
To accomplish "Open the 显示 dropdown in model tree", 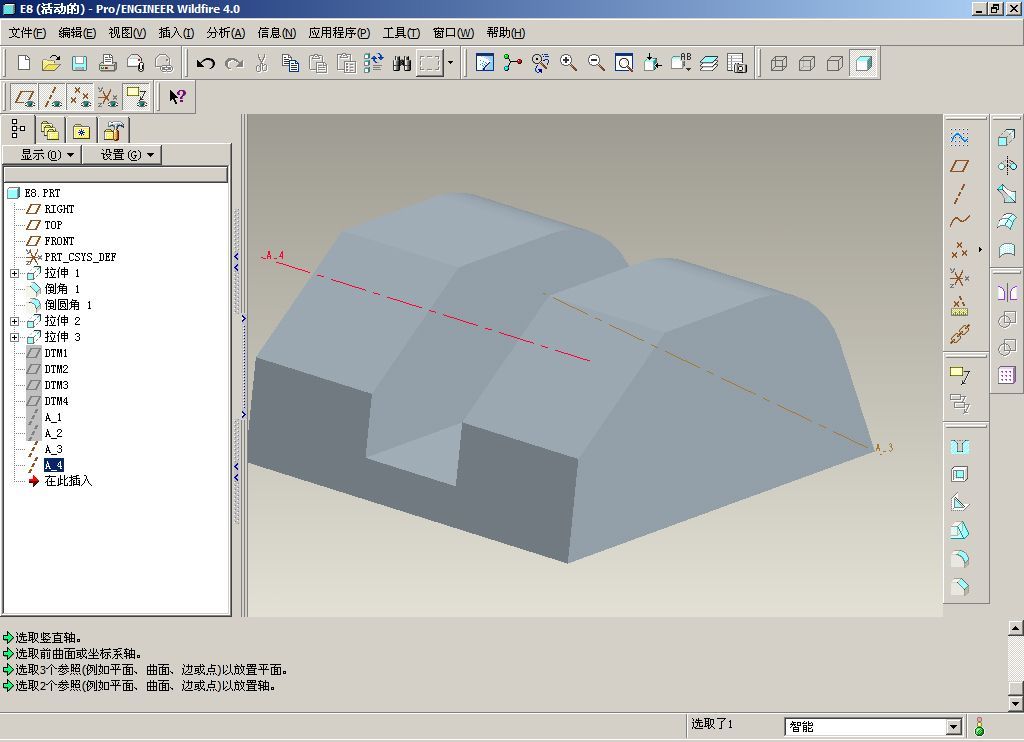I will [x=42, y=155].
